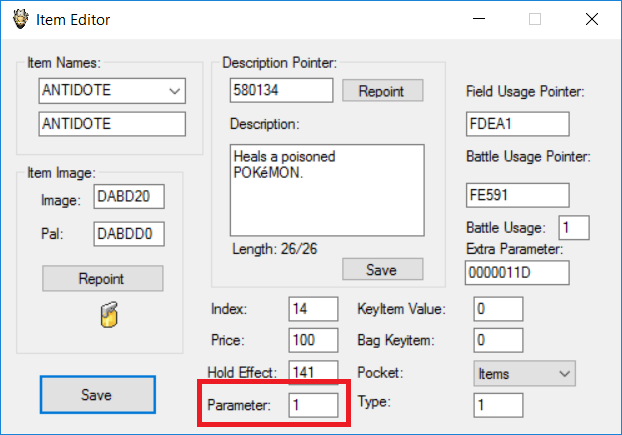Select the Pal offset field DABDD0

pos(129,234)
